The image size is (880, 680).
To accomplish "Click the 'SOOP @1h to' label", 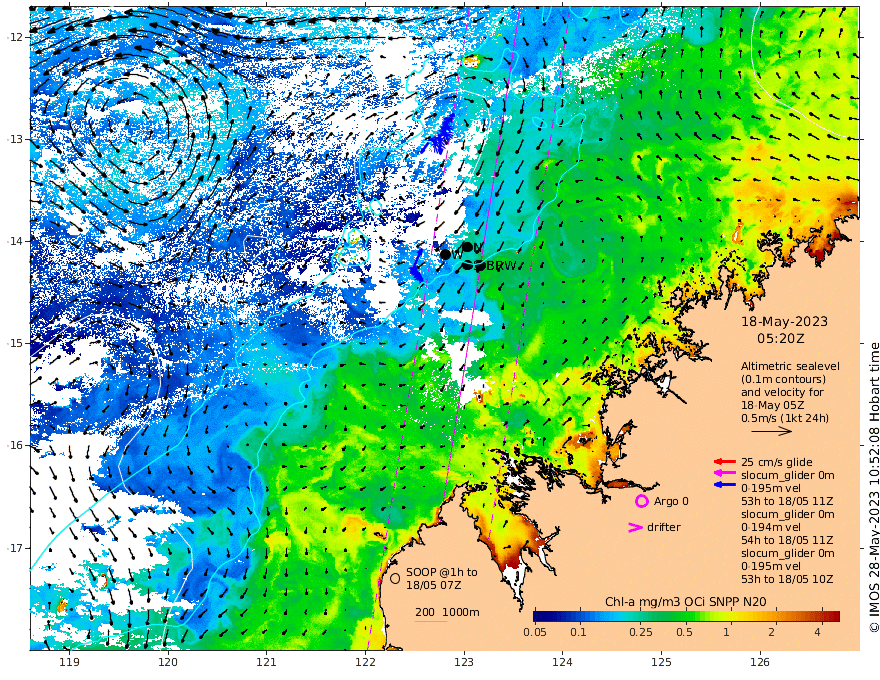I will point(442,572).
